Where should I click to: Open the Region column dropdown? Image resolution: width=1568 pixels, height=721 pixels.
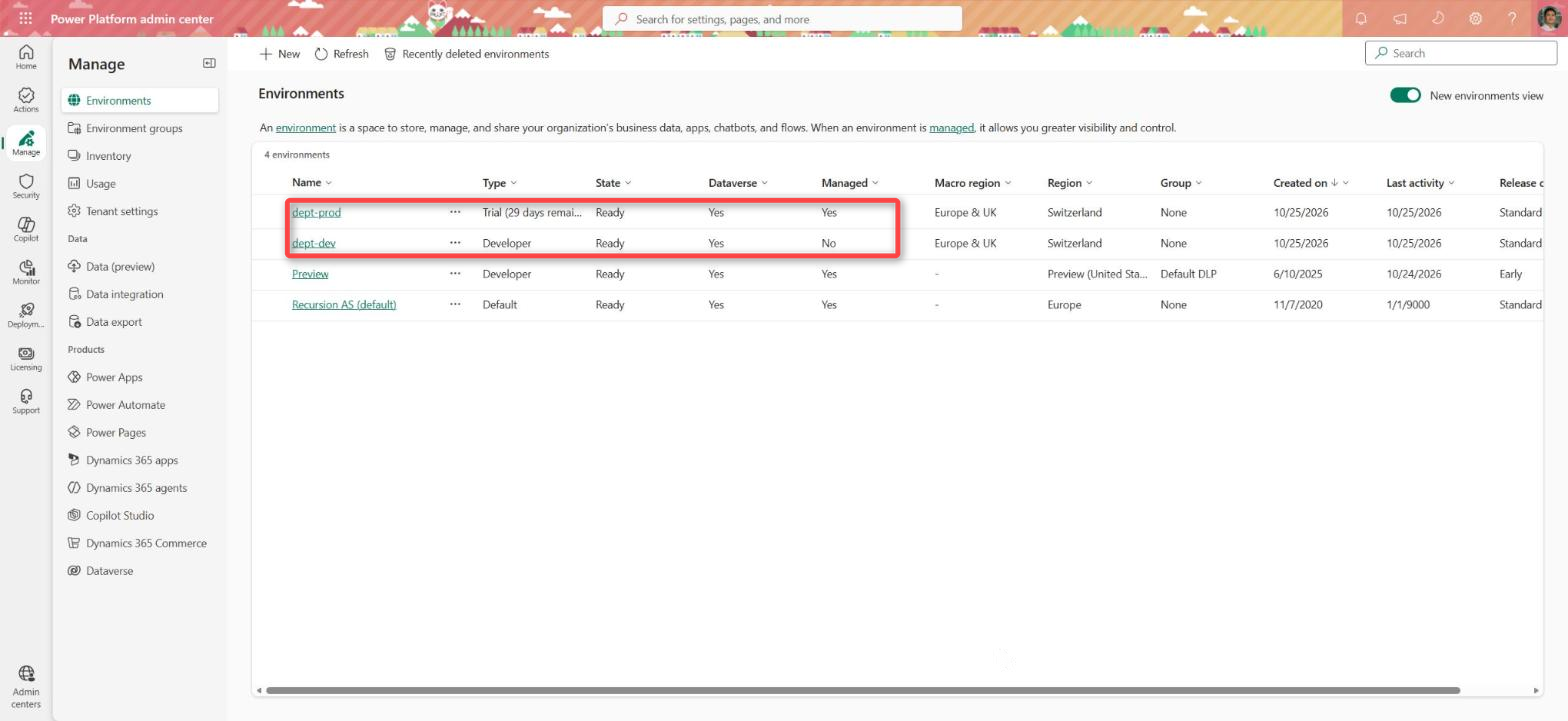coord(1070,183)
